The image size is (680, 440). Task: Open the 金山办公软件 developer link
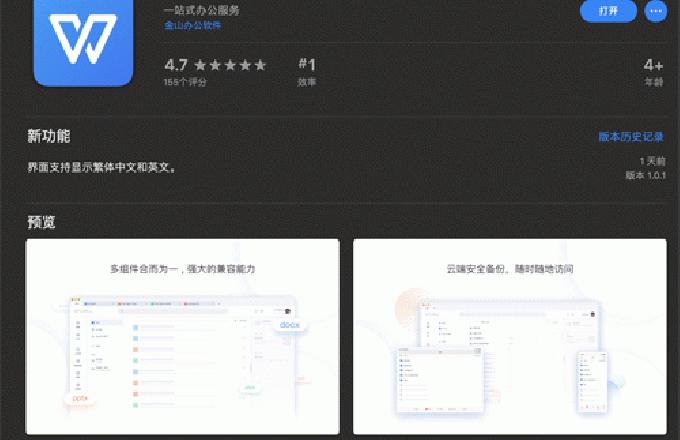195,25
